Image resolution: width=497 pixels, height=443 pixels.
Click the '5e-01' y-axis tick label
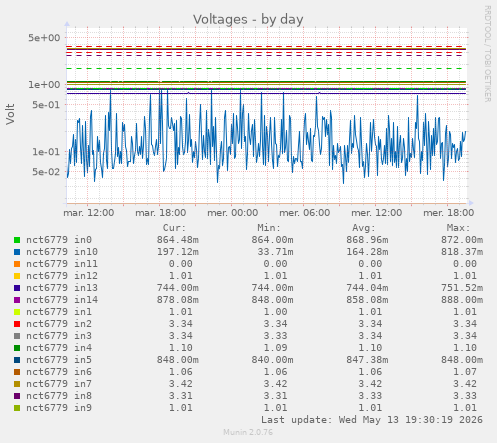46,105
